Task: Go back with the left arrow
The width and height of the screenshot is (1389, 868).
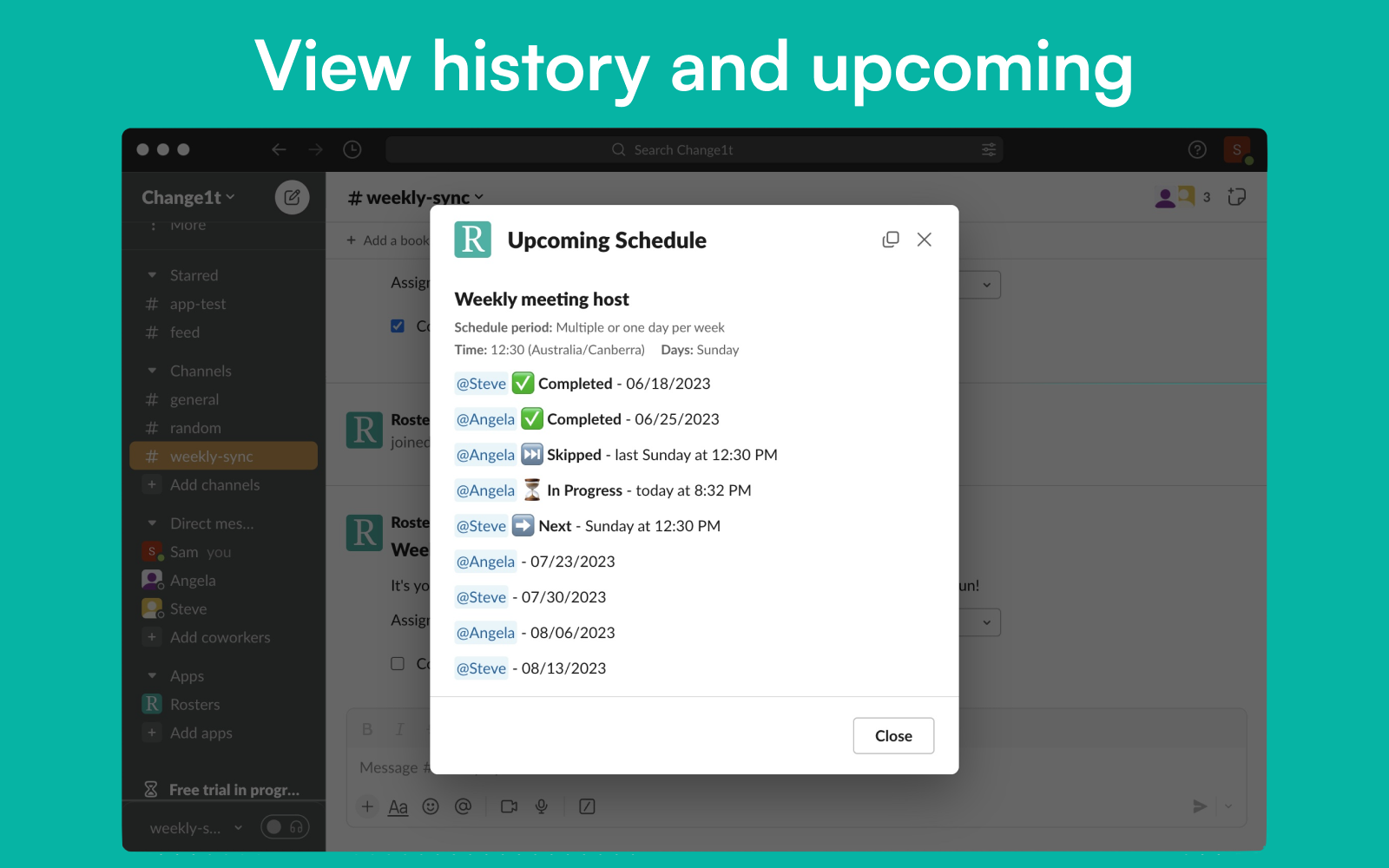Action: point(279,149)
